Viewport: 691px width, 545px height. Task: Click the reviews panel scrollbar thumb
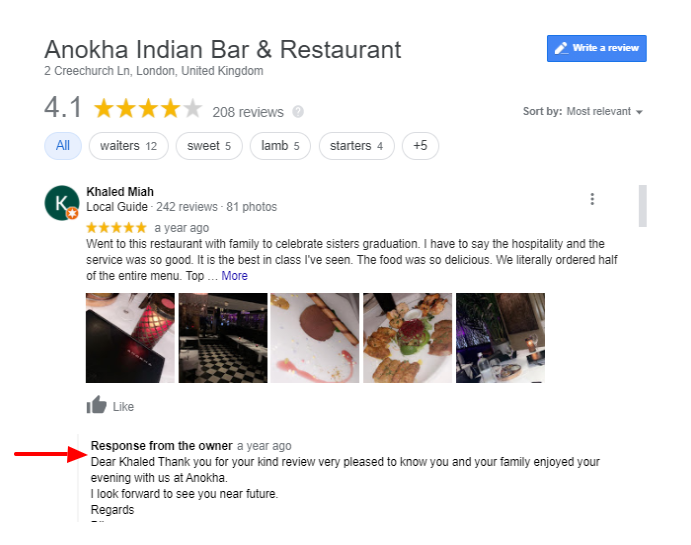click(x=643, y=206)
